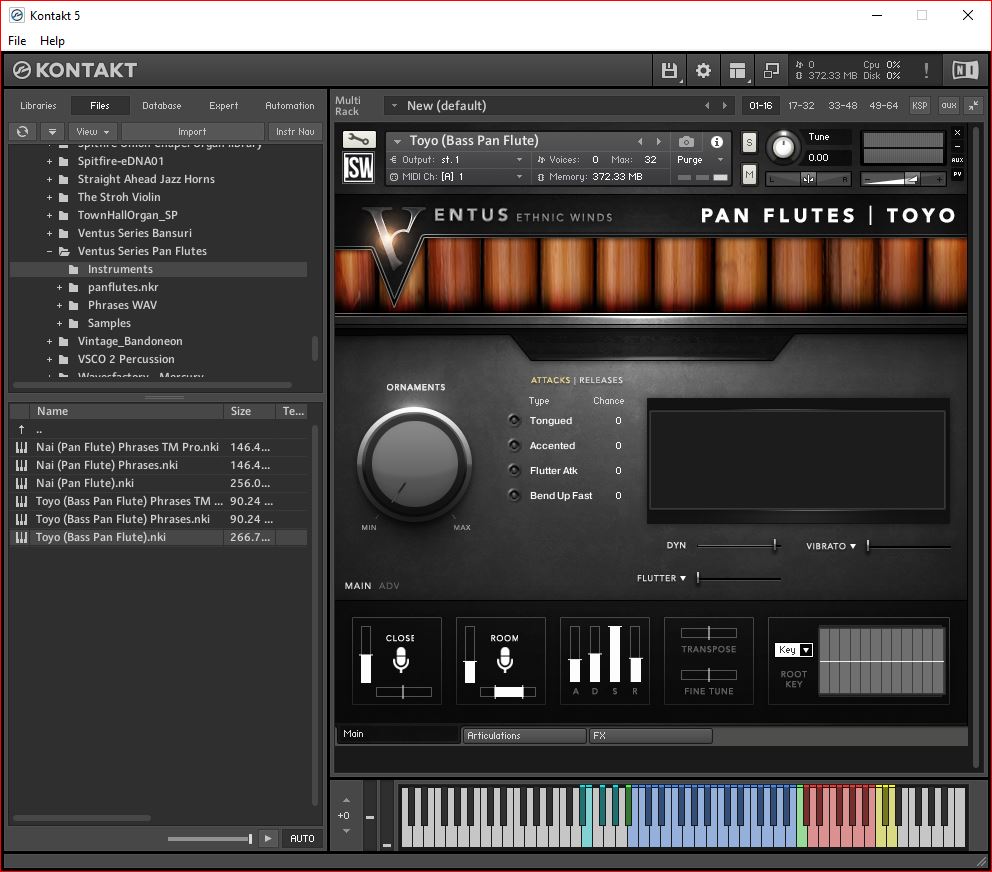Open the Vibrato dropdown
Viewport: 992px width, 872px height.
831,546
